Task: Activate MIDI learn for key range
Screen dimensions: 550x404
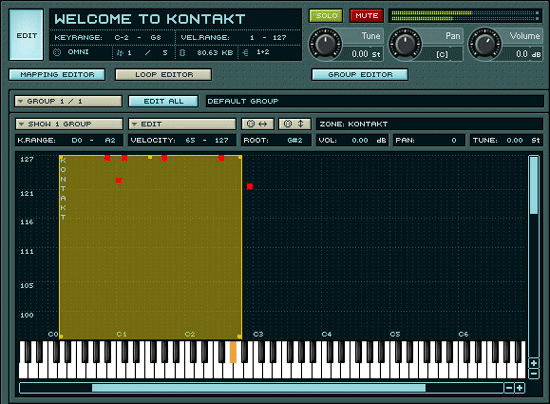Action: pos(257,124)
